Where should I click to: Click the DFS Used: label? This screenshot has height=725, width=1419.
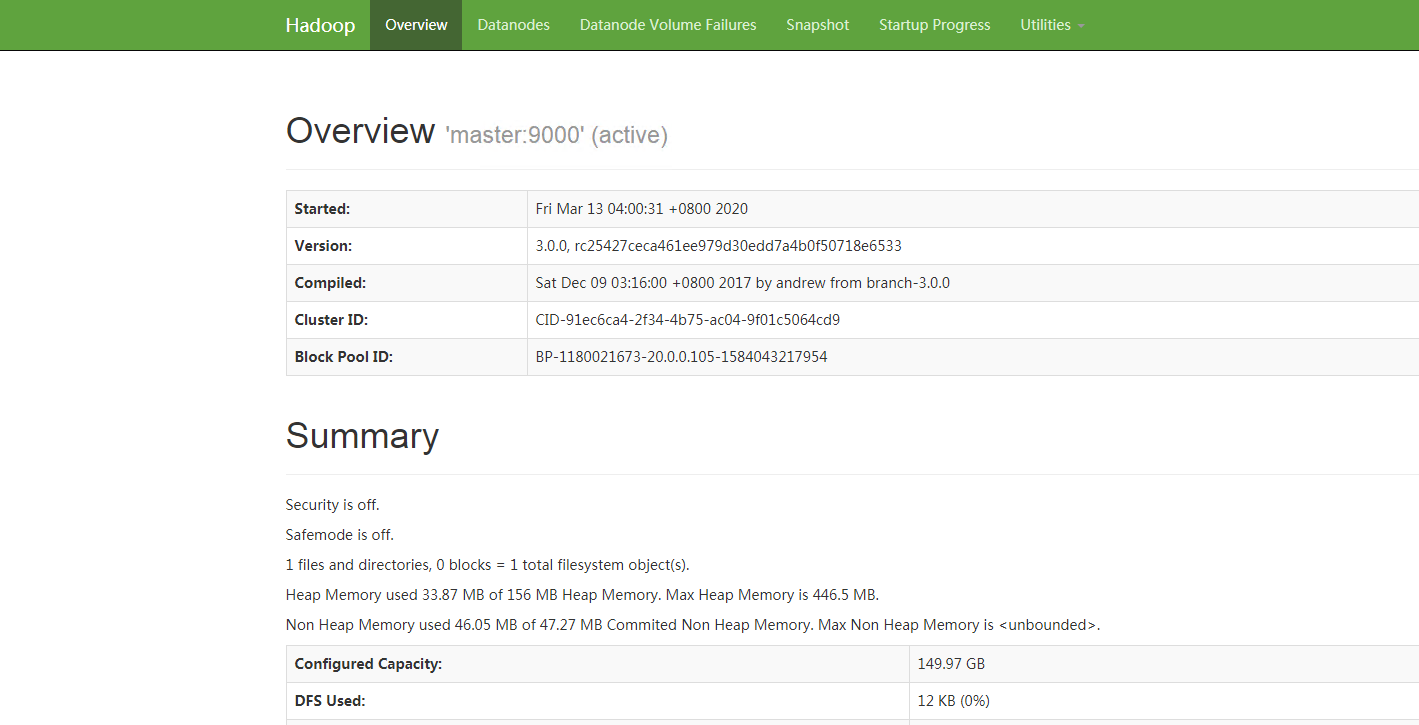tap(330, 701)
